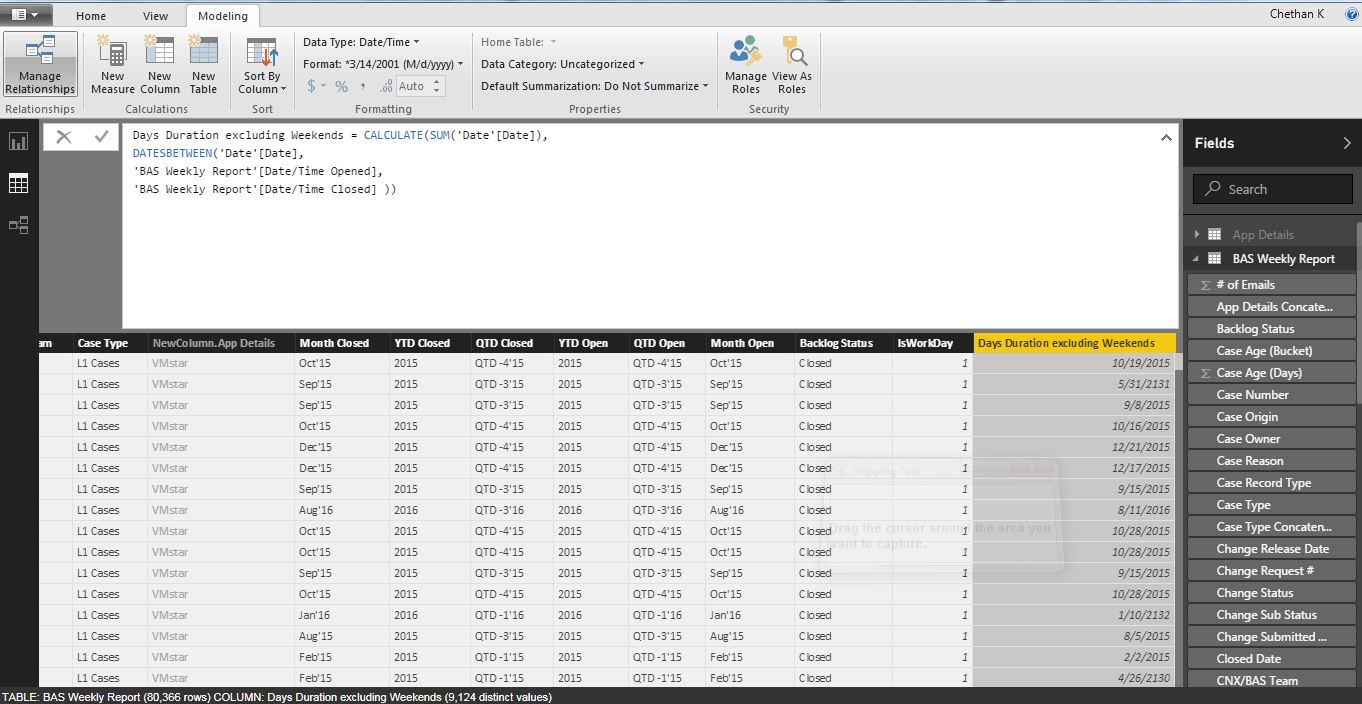Create a New Table

[203, 62]
